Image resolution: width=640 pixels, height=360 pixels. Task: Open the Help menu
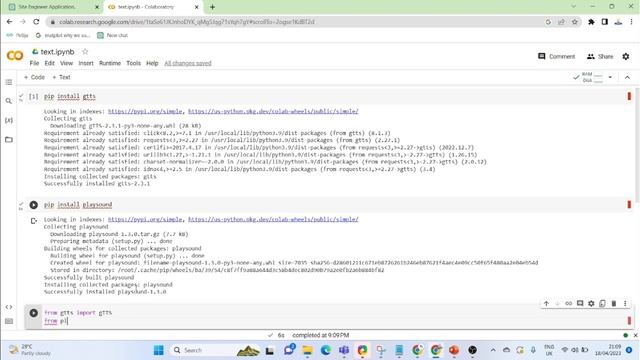pos(152,63)
